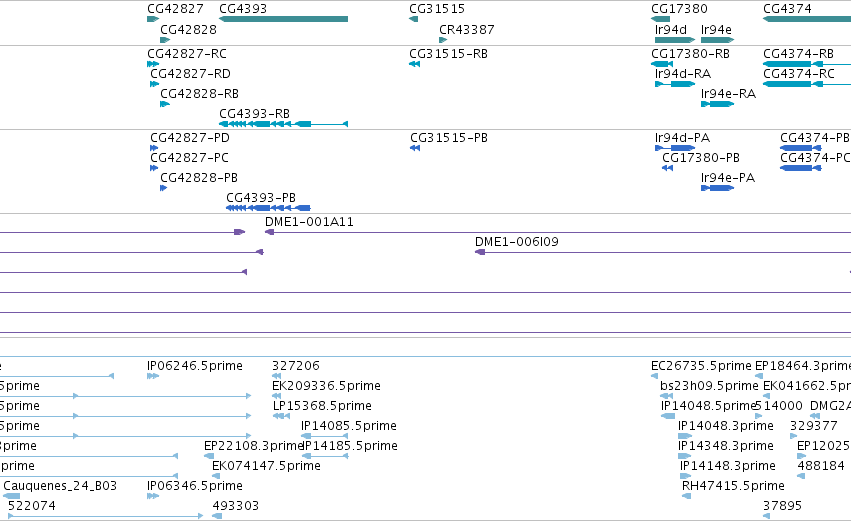The width and height of the screenshot is (851, 521).
Task: Select transcript CG42827-RD label
Action: [x=190, y=73]
